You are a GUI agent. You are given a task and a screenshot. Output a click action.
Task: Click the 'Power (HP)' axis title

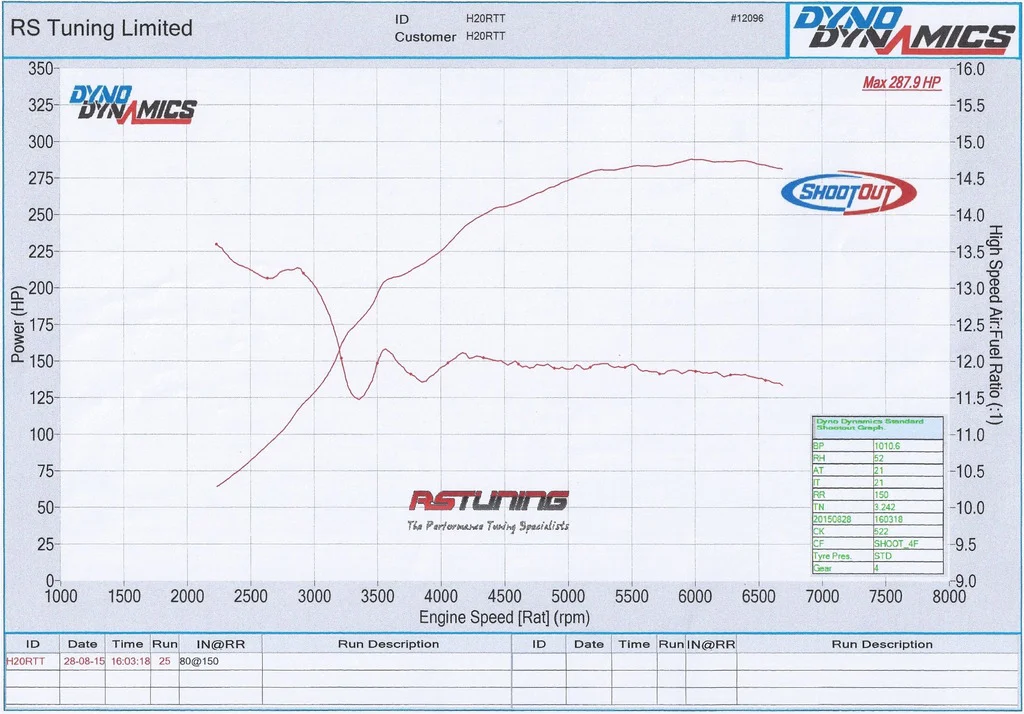point(18,324)
